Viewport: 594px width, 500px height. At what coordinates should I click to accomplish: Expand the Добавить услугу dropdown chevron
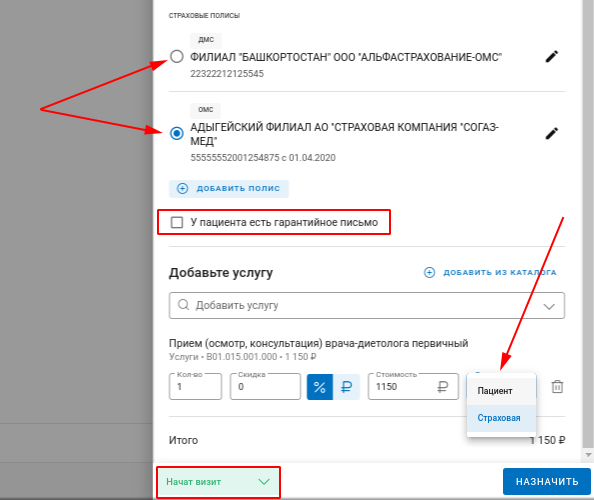point(549,306)
